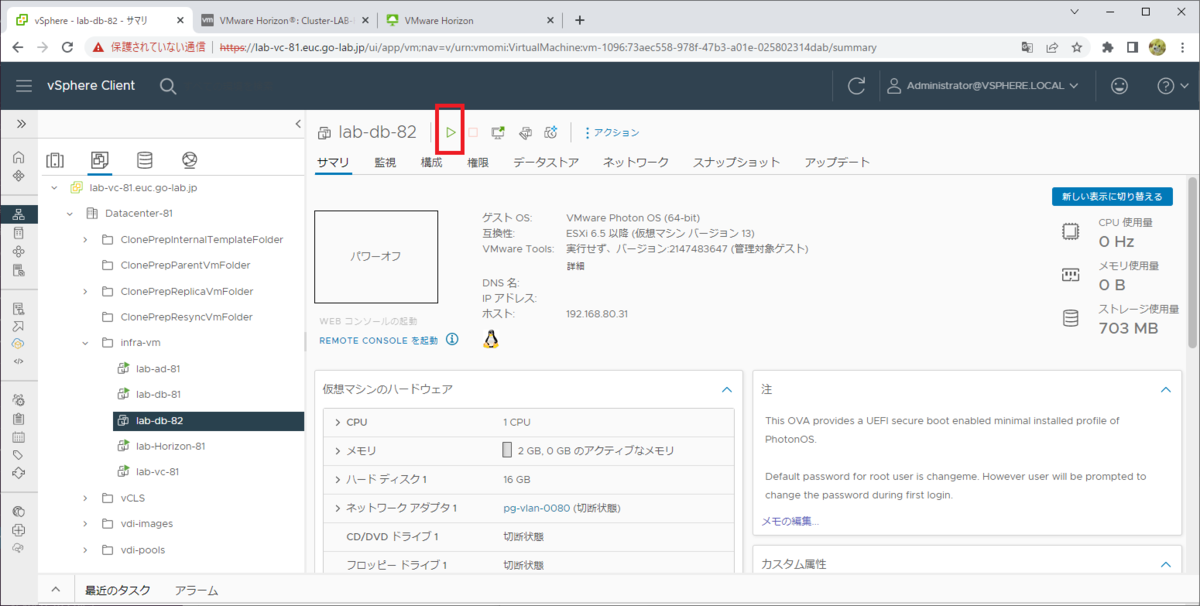Take a snapshot using the toolbar icon

[x=550, y=132]
